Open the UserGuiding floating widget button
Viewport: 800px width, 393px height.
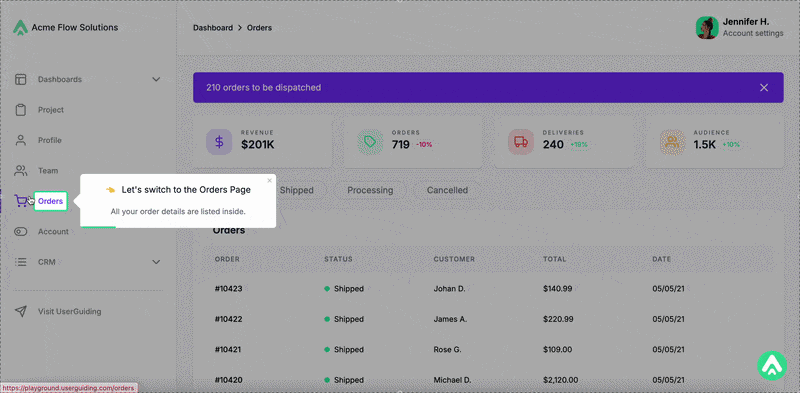coord(772,365)
